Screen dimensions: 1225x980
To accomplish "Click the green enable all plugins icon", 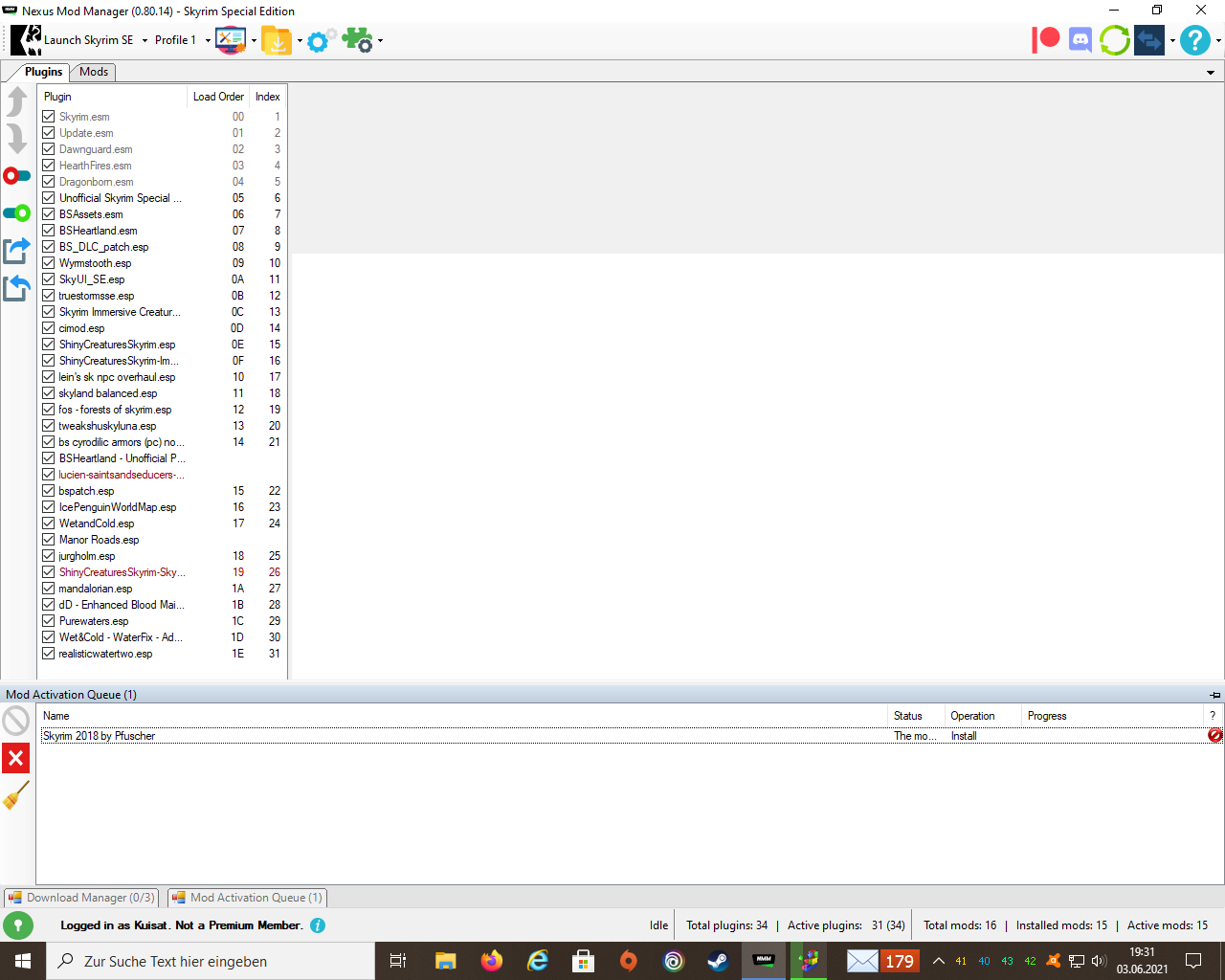I will [17, 212].
